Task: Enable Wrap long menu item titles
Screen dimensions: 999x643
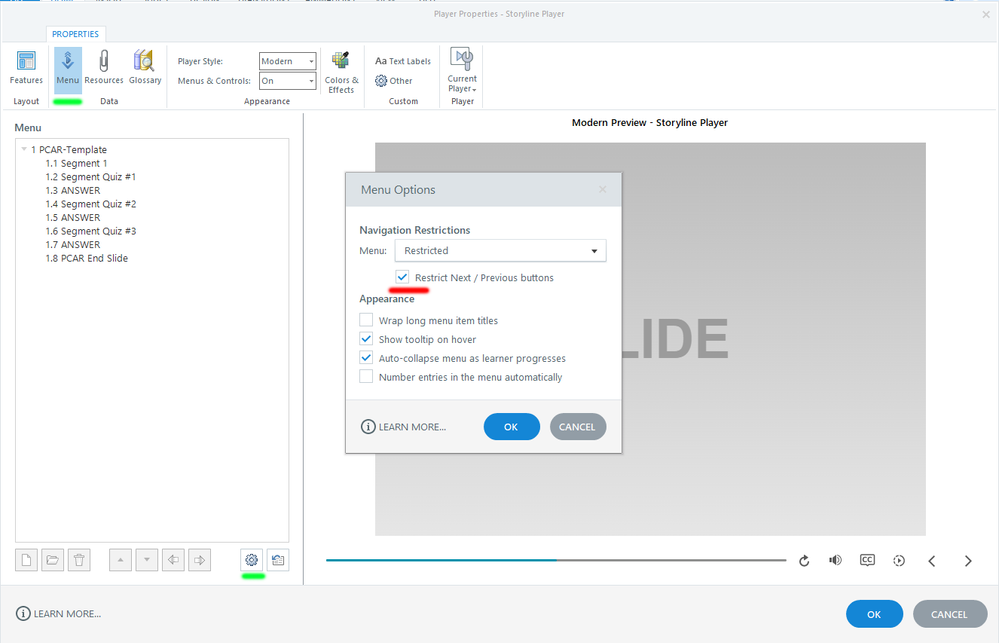Action: (x=366, y=321)
